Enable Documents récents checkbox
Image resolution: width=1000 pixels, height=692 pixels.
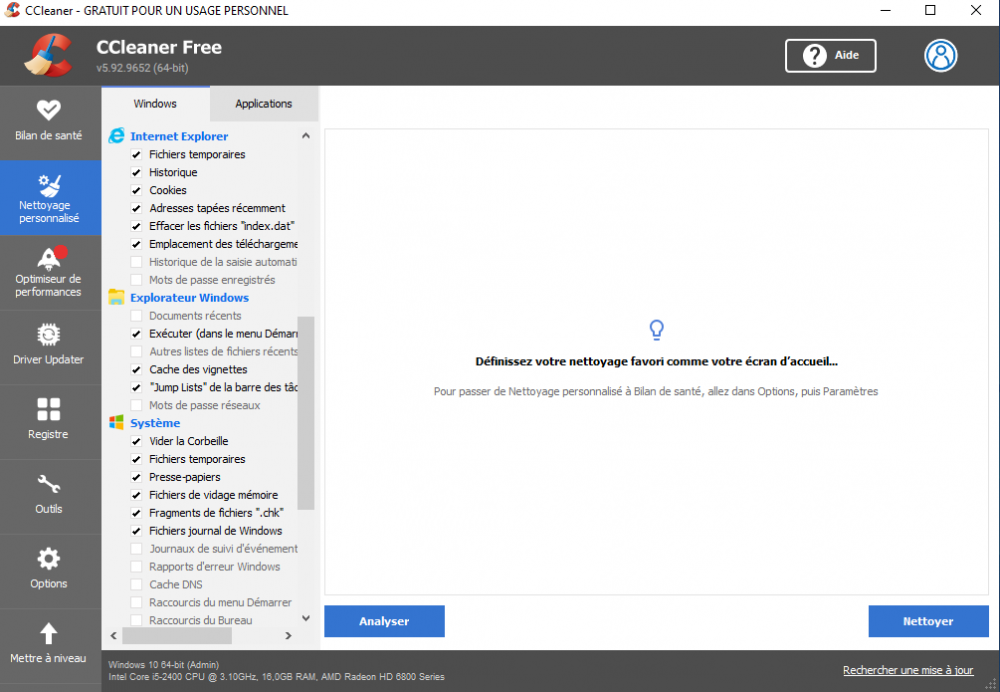coord(136,316)
